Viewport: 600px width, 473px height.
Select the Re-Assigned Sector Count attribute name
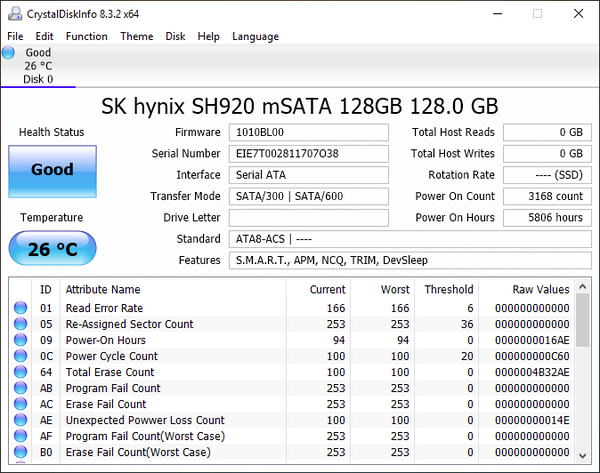pyautogui.click(x=130, y=324)
